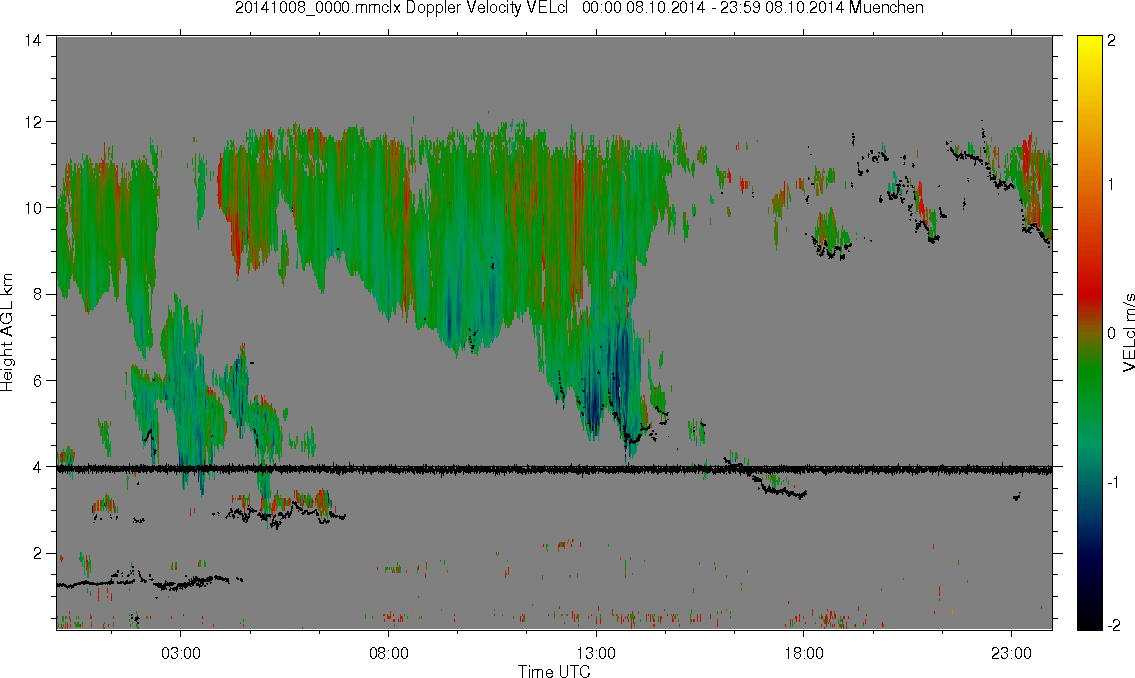Click the height axis label 14
This screenshot has width=1135, height=678.
click(33, 41)
